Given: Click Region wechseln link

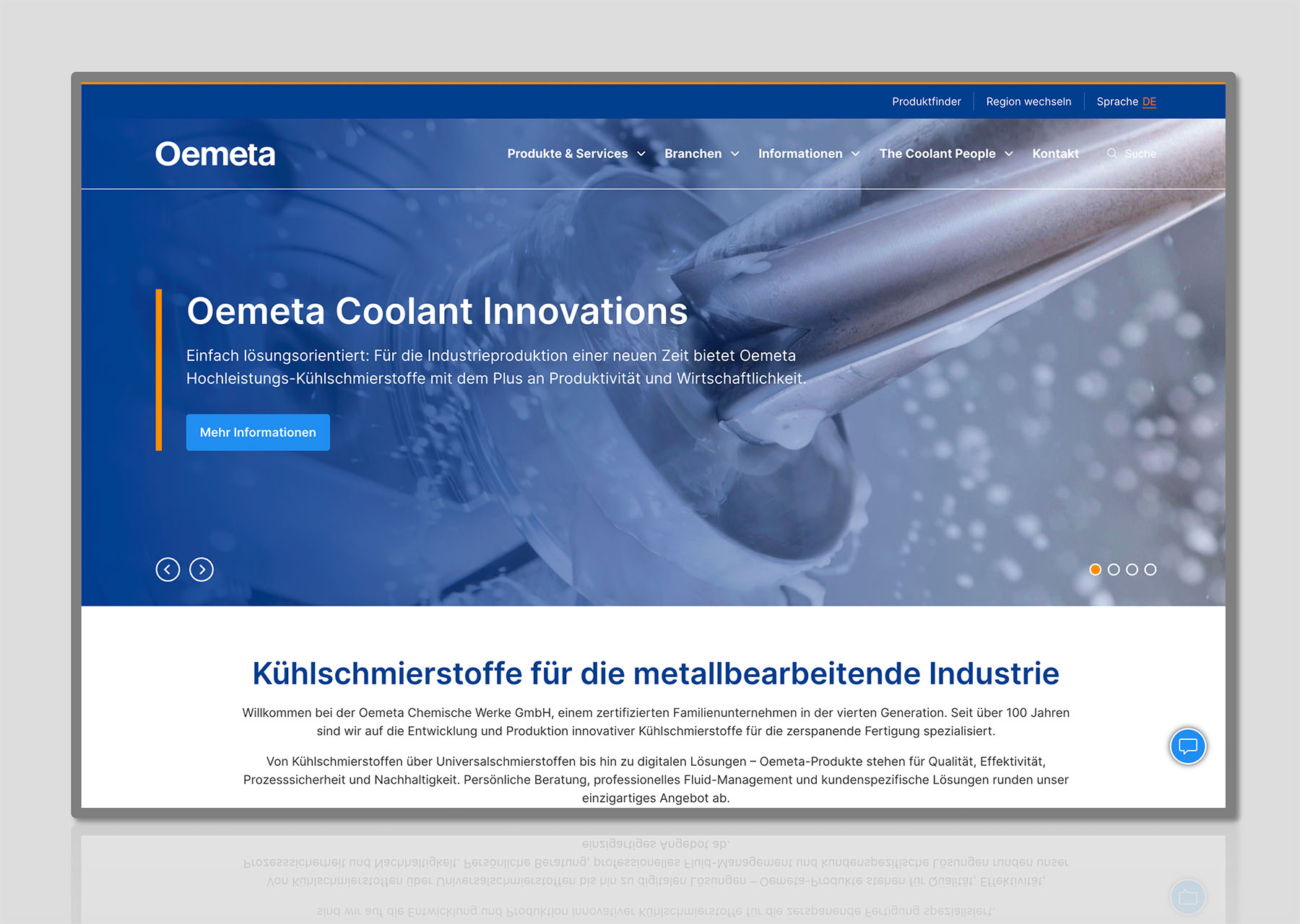Looking at the screenshot, I should coord(1028,102).
